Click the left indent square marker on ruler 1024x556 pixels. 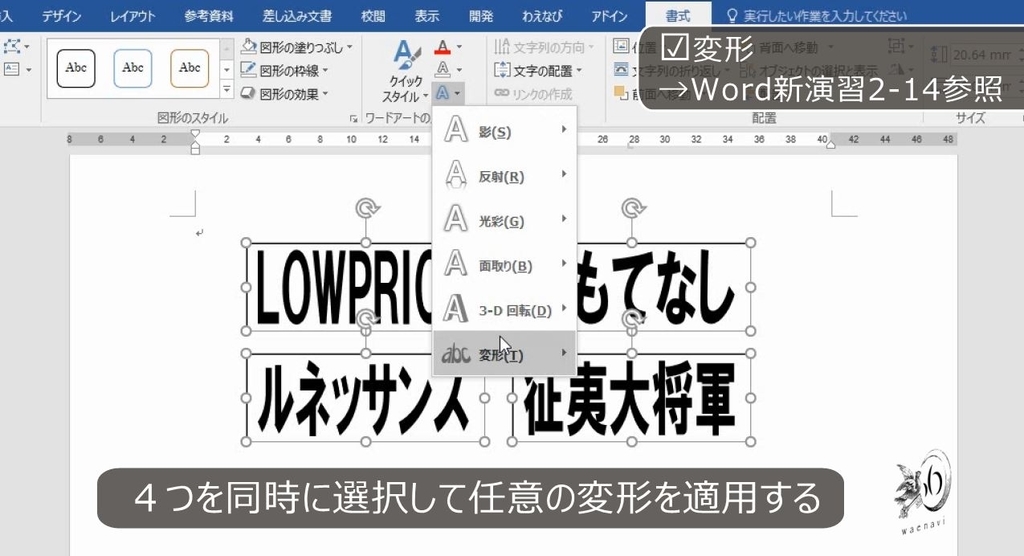click(x=195, y=151)
